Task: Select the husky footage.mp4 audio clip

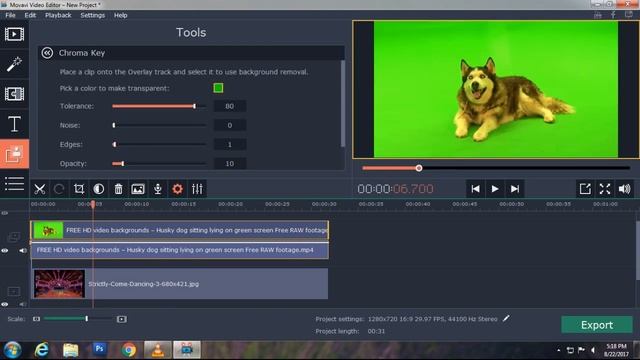Action: 180,250
